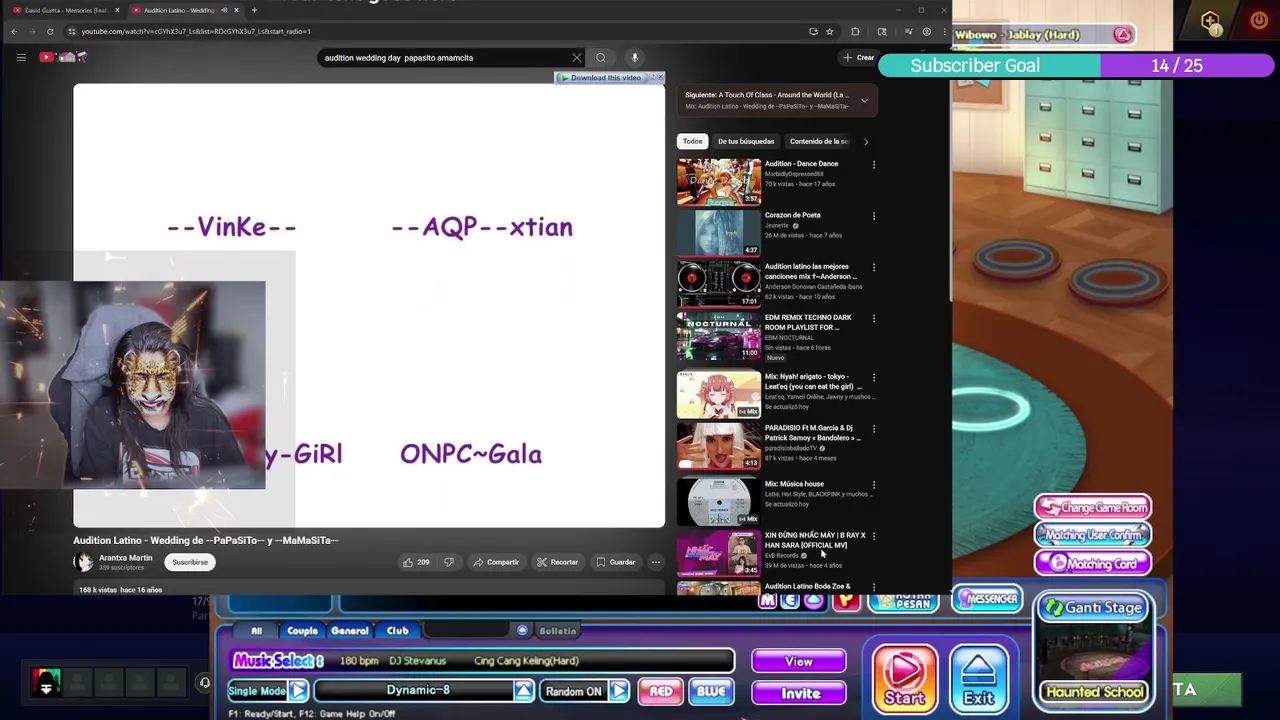Select the Couple chat tab in game
This screenshot has width=1280, height=720.
click(302, 631)
